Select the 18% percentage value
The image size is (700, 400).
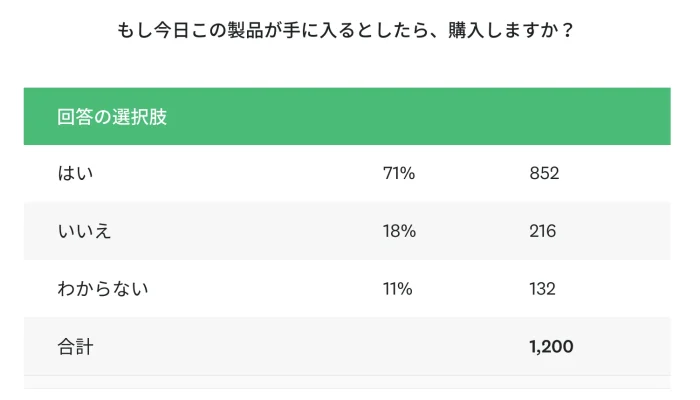(x=398, y=231)
